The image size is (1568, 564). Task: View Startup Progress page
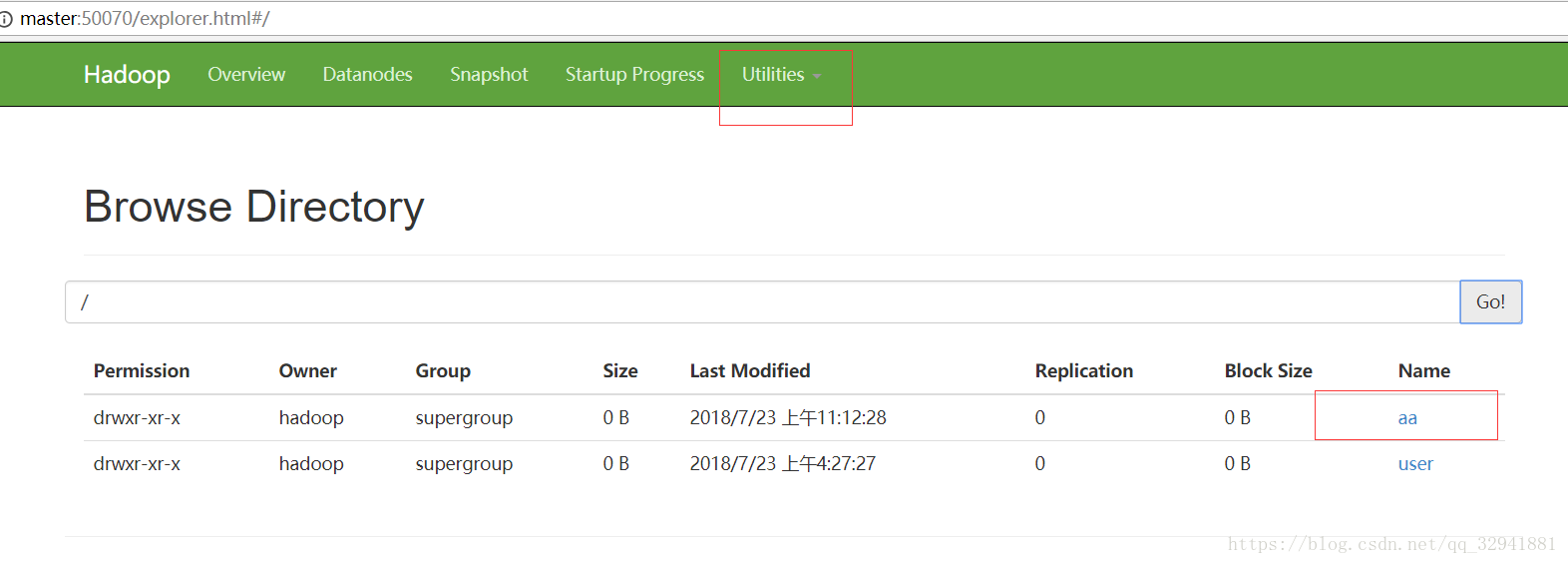(634, 75)
